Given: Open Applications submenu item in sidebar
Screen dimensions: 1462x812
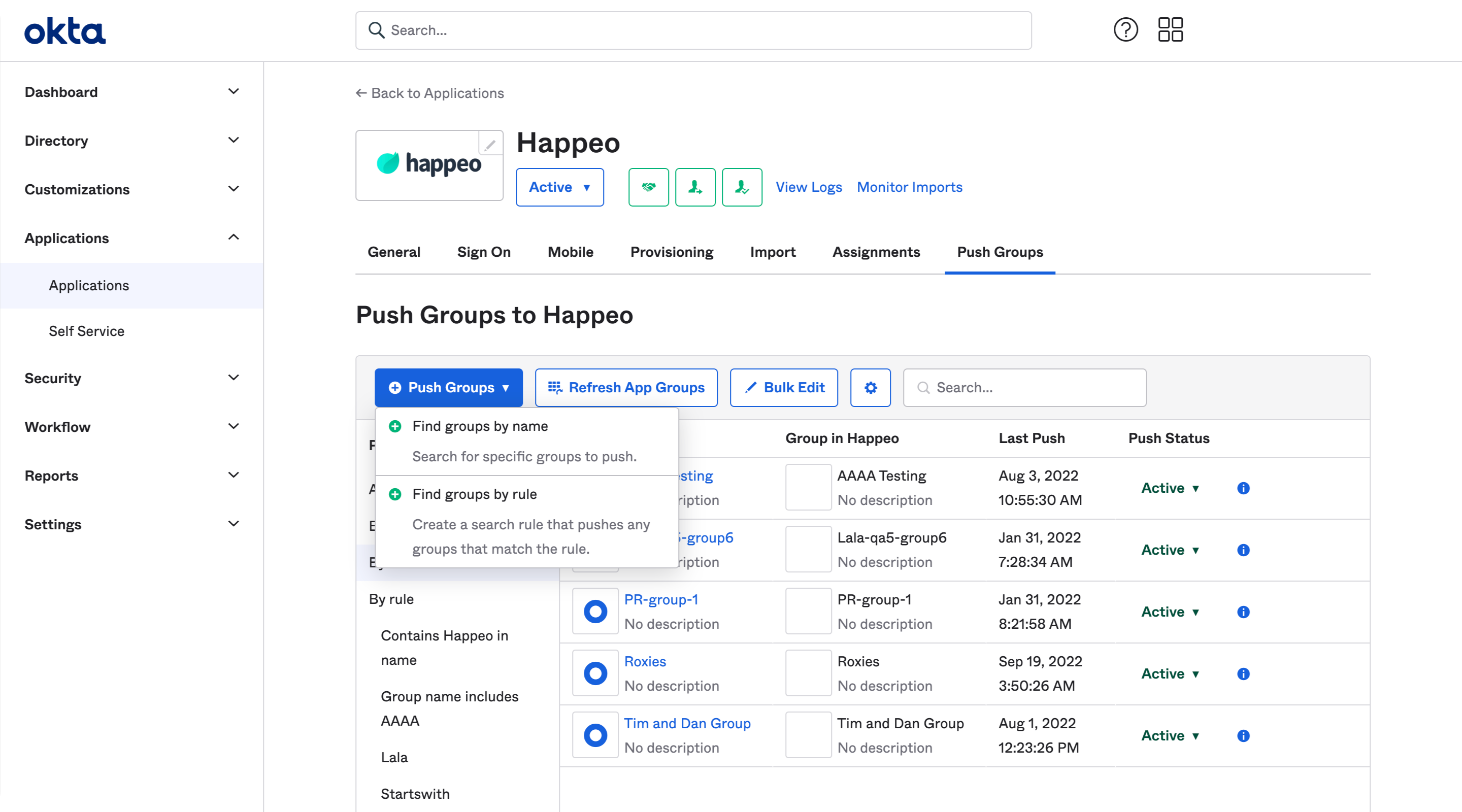Looking at the screenshot, I should 131,285.
